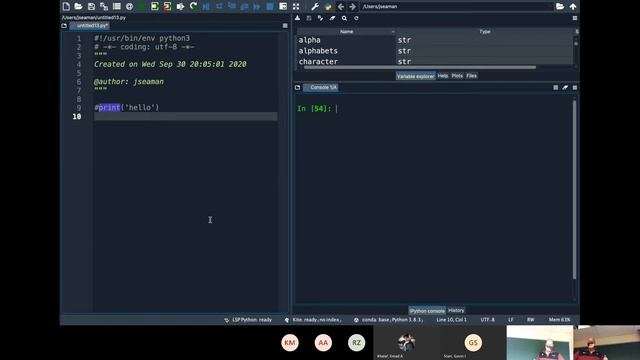
Task: Open PYTHONPATH manager icon
Action: pyautogui.click(x=328, y=6)
